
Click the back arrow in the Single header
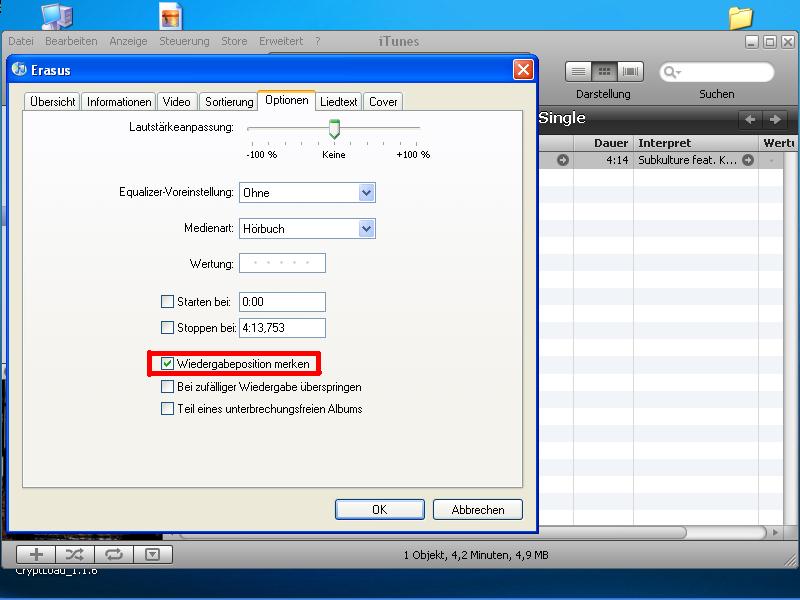750,119
